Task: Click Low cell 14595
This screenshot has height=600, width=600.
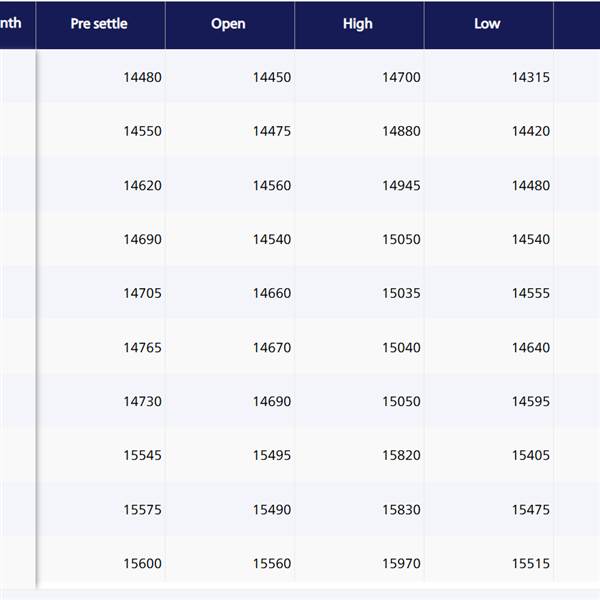Action: [531, 401]
